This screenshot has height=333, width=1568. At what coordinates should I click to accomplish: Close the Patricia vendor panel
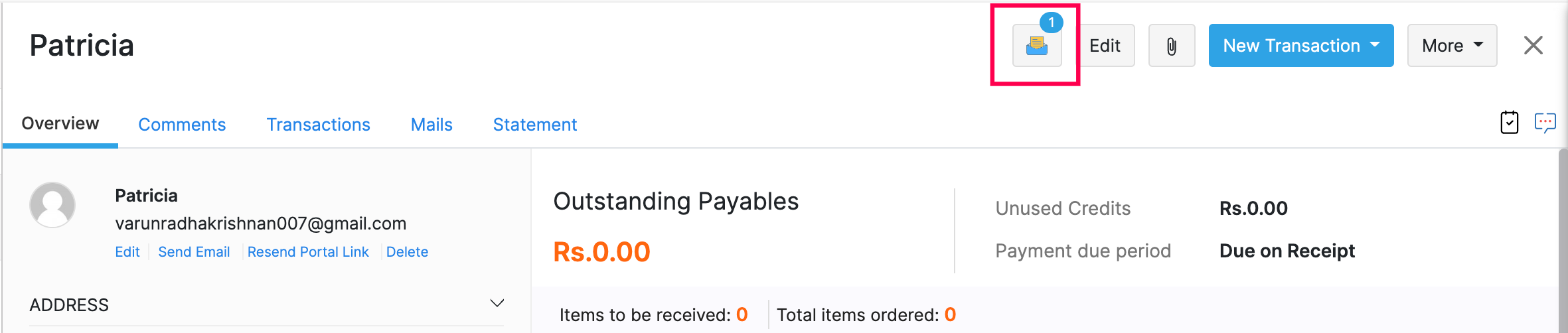(1533, 46)
